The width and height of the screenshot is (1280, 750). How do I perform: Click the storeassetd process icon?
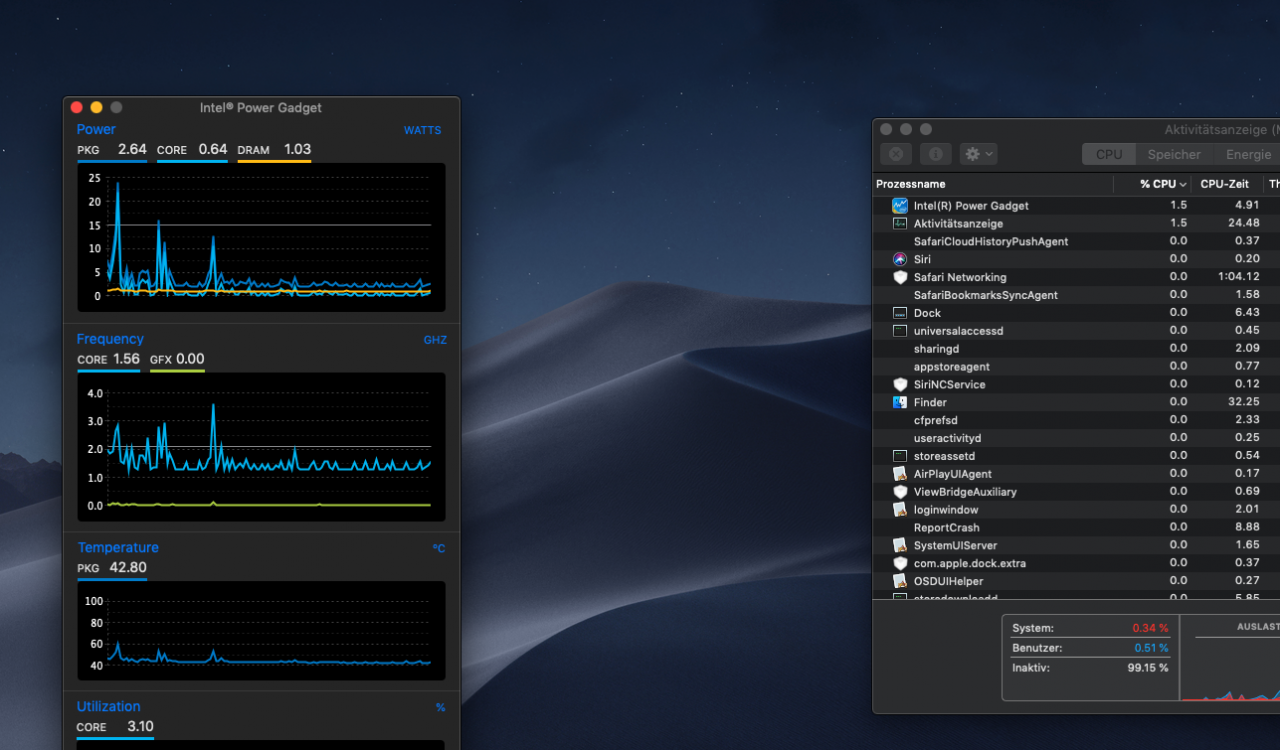900,456
